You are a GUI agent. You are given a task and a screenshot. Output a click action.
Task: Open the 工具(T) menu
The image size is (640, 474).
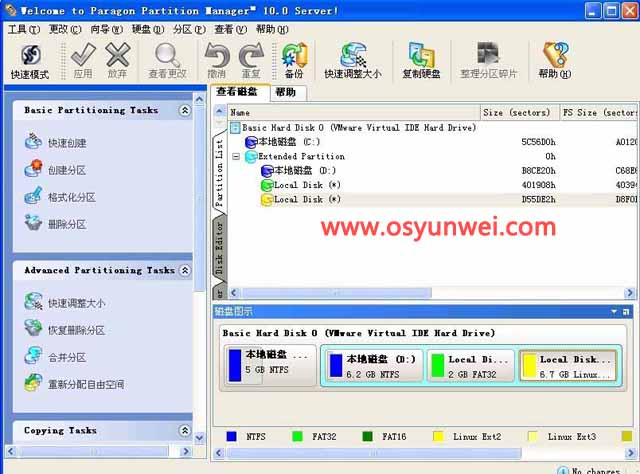pos(24,29)
